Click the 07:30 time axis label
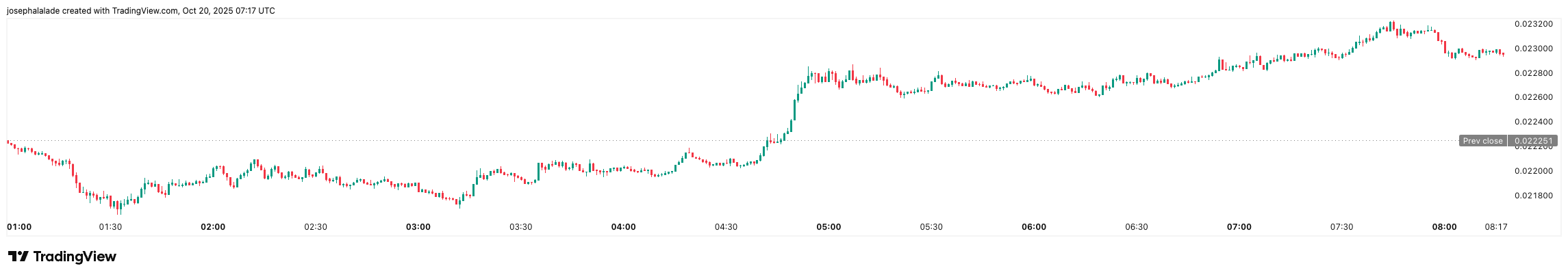 [x=1341, y=227]
